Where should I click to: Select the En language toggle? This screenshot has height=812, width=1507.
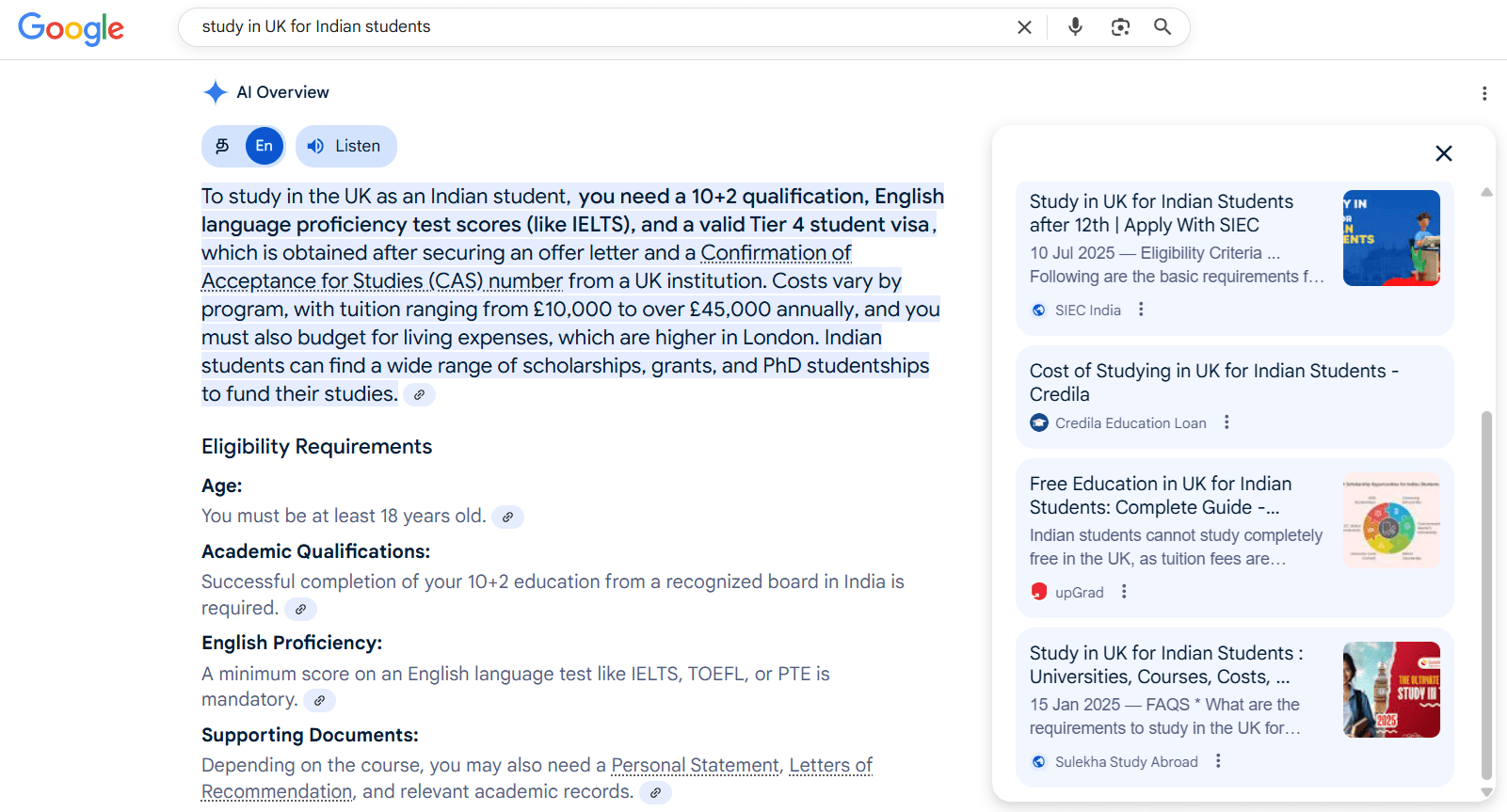coord(265,146)
